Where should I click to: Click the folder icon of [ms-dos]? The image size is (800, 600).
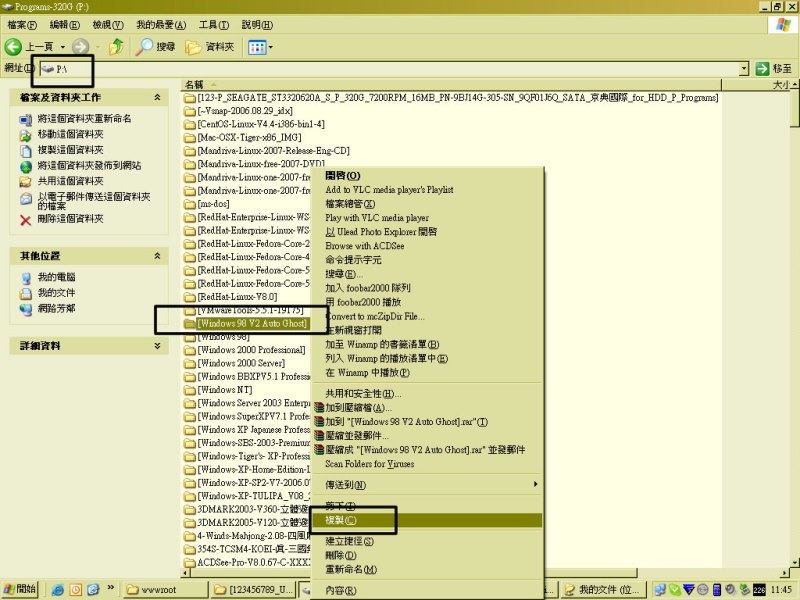point(190,204)
